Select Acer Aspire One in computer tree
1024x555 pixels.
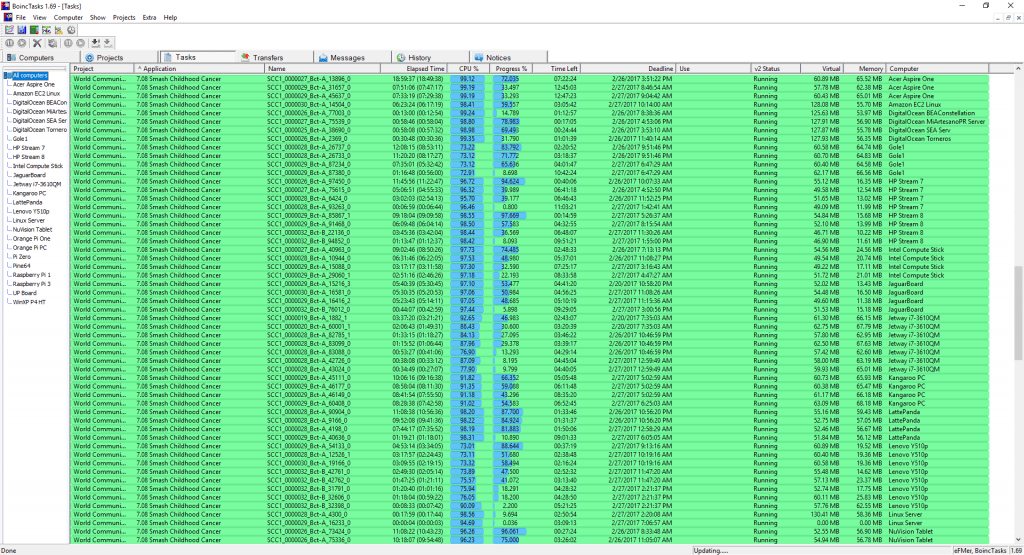tap(34, 84)
